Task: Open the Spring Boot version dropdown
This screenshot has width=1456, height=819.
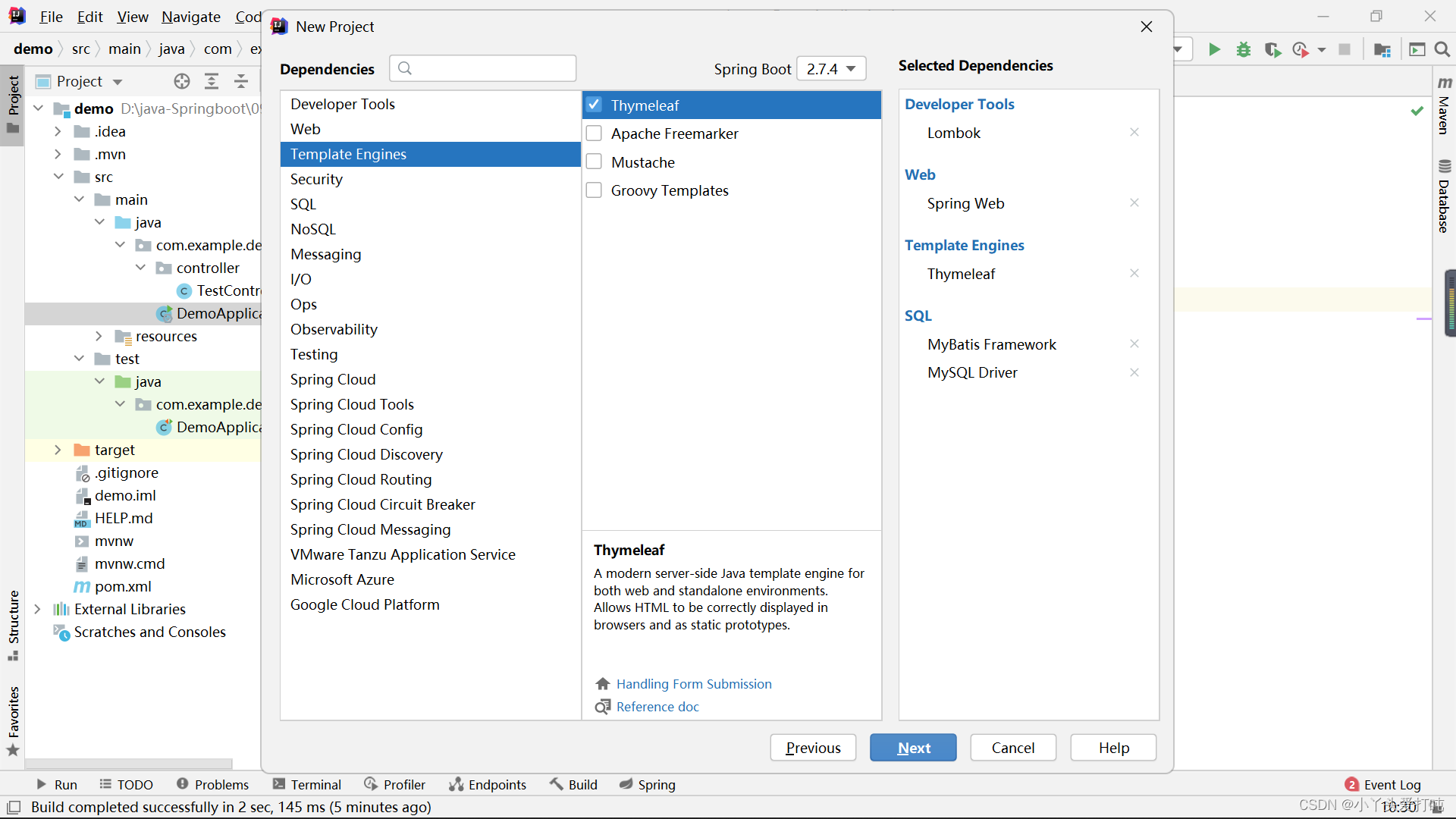Action: tap(831, 69)
